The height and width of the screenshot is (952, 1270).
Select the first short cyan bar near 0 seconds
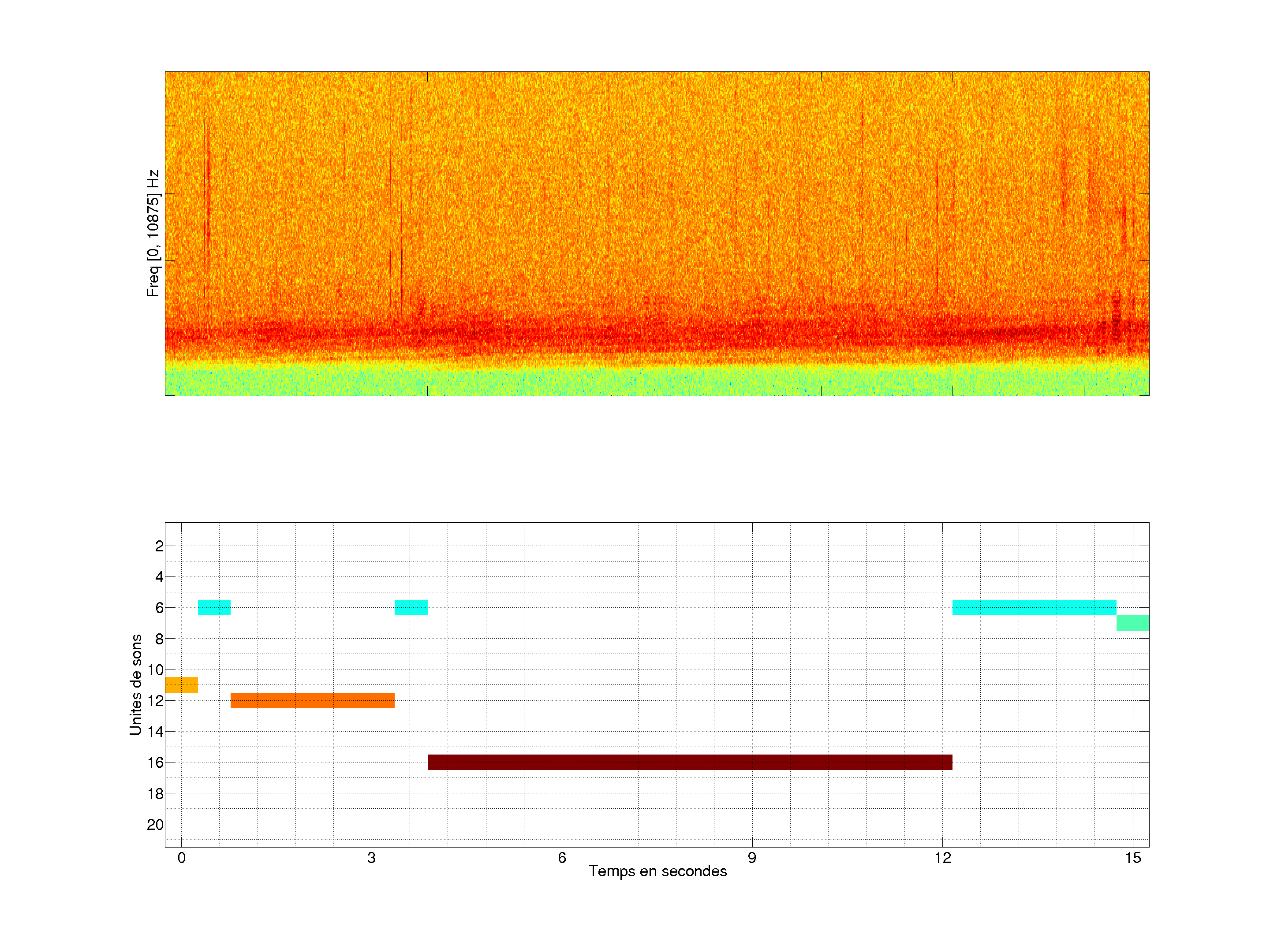(214, 607)
